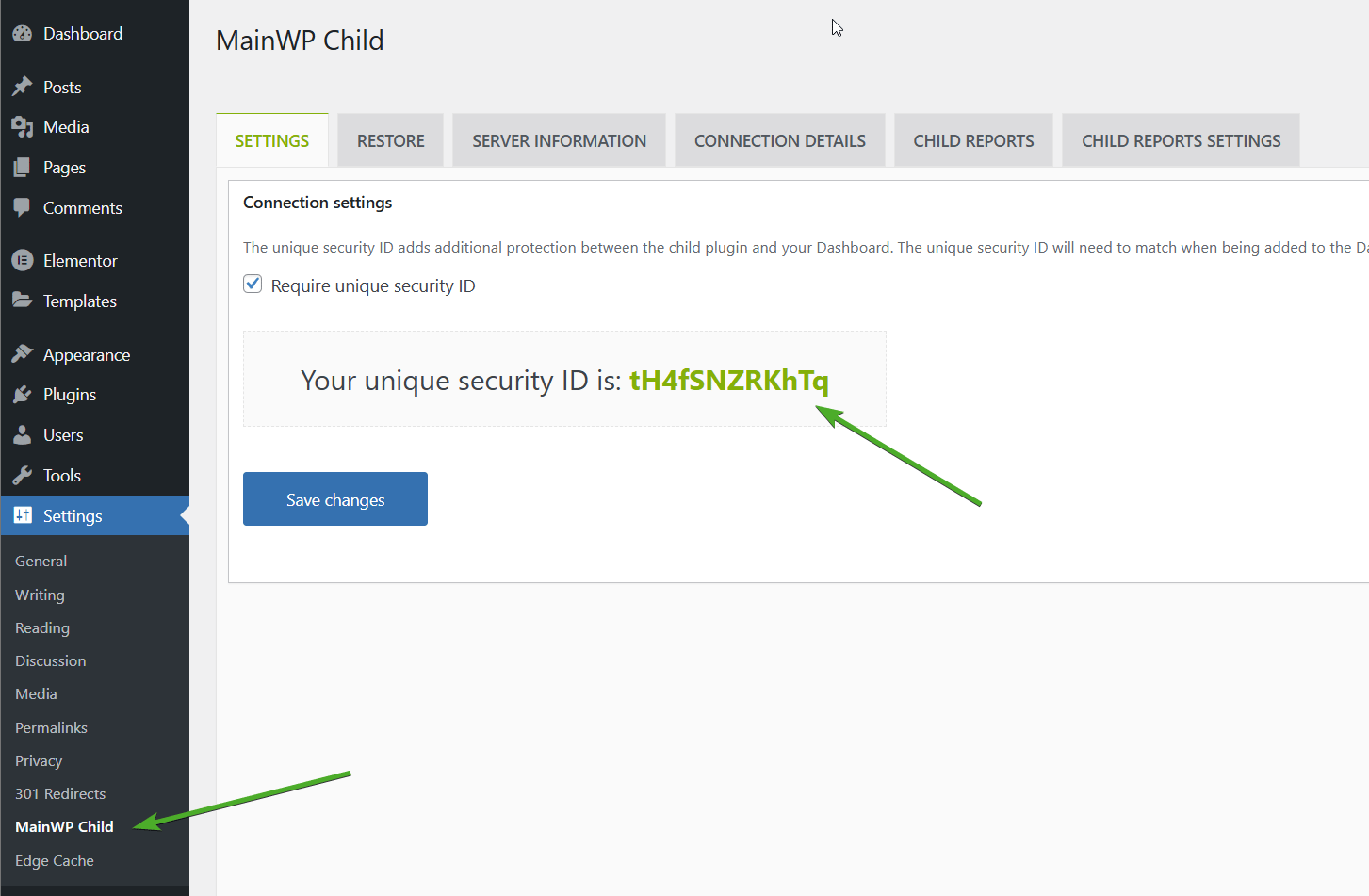This screenshot has width=1369, height=896.
Task: Click the Settings sliders icon
Action: (x=23, y=515)
